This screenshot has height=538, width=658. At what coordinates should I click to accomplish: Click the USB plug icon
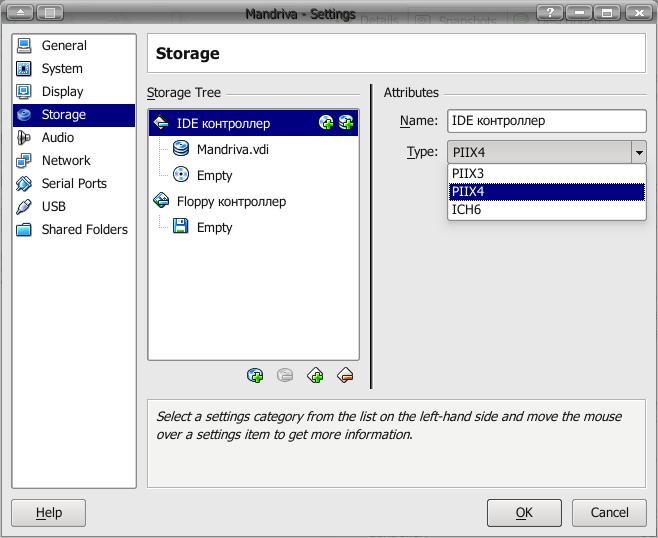pos(24,206)
